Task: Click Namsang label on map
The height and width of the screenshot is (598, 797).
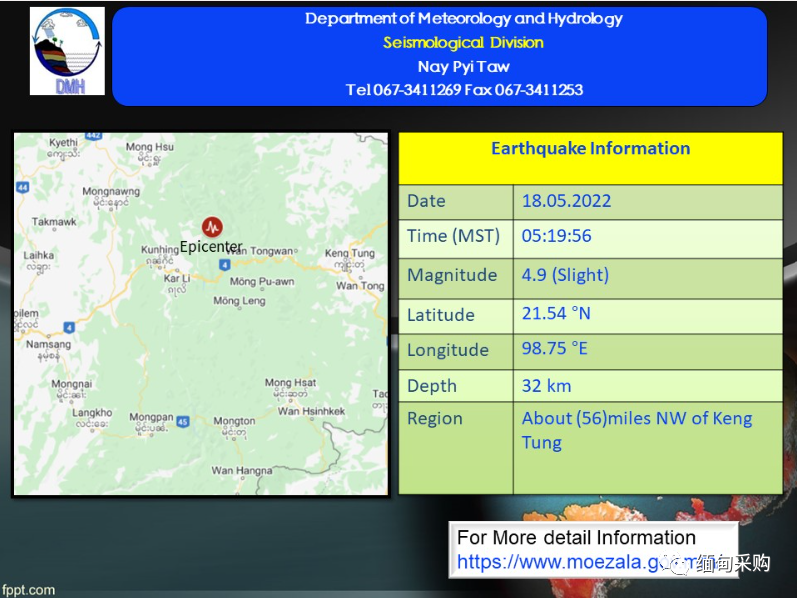Action: pyautogui.click(x=49, y=344)
